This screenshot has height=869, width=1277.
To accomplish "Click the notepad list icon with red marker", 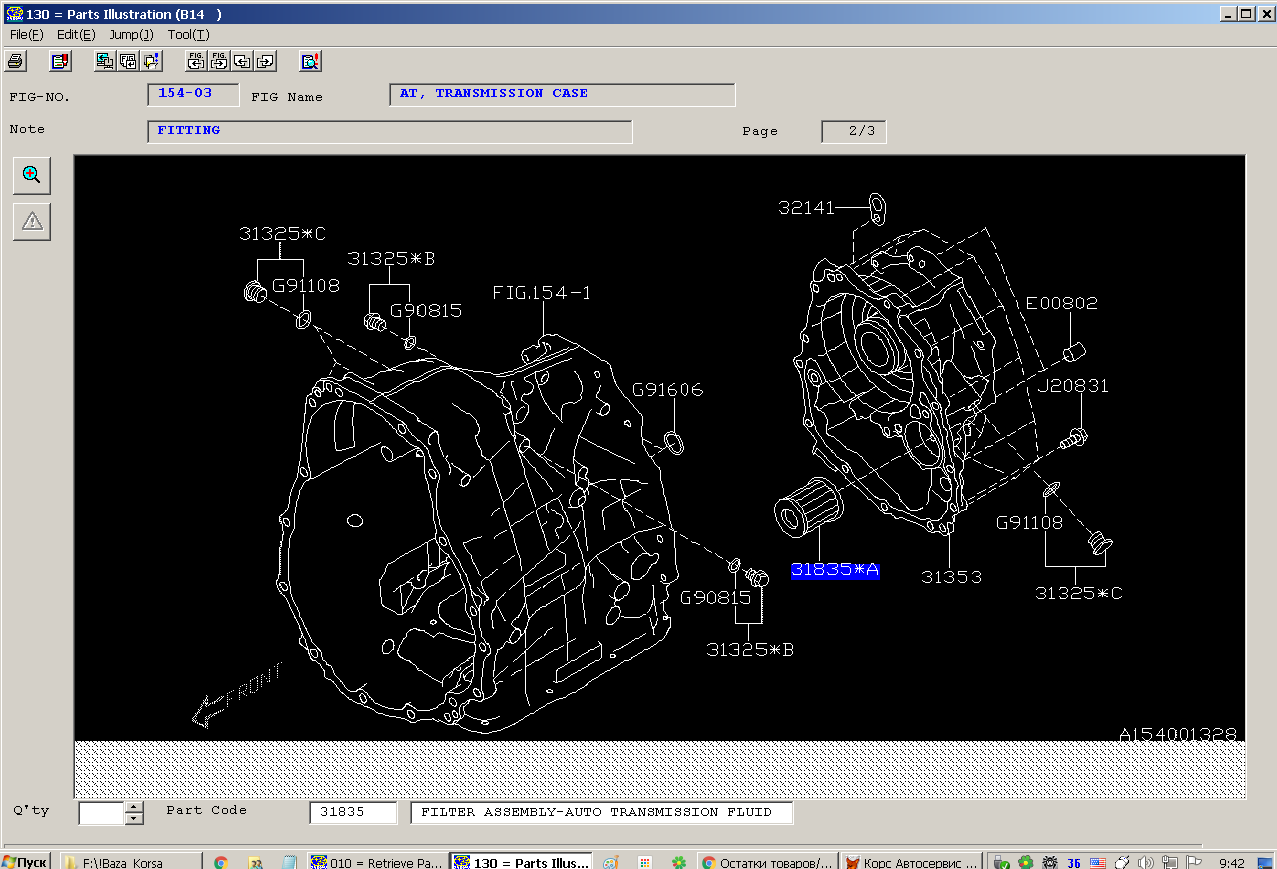I will click(61, 61).
